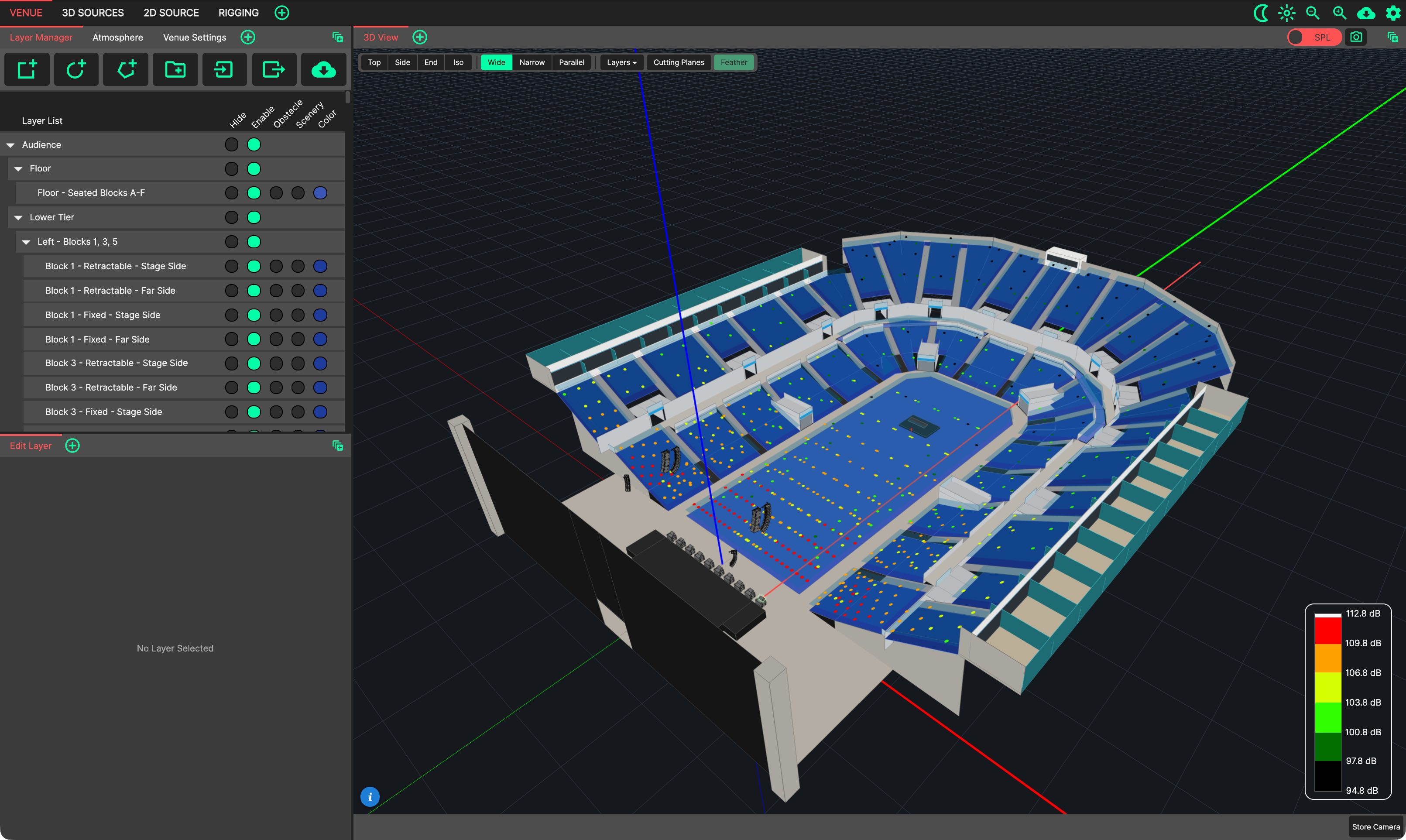The image size is (1406, 840).
Task: Click the import layers icon
Action: pos(224,70)
